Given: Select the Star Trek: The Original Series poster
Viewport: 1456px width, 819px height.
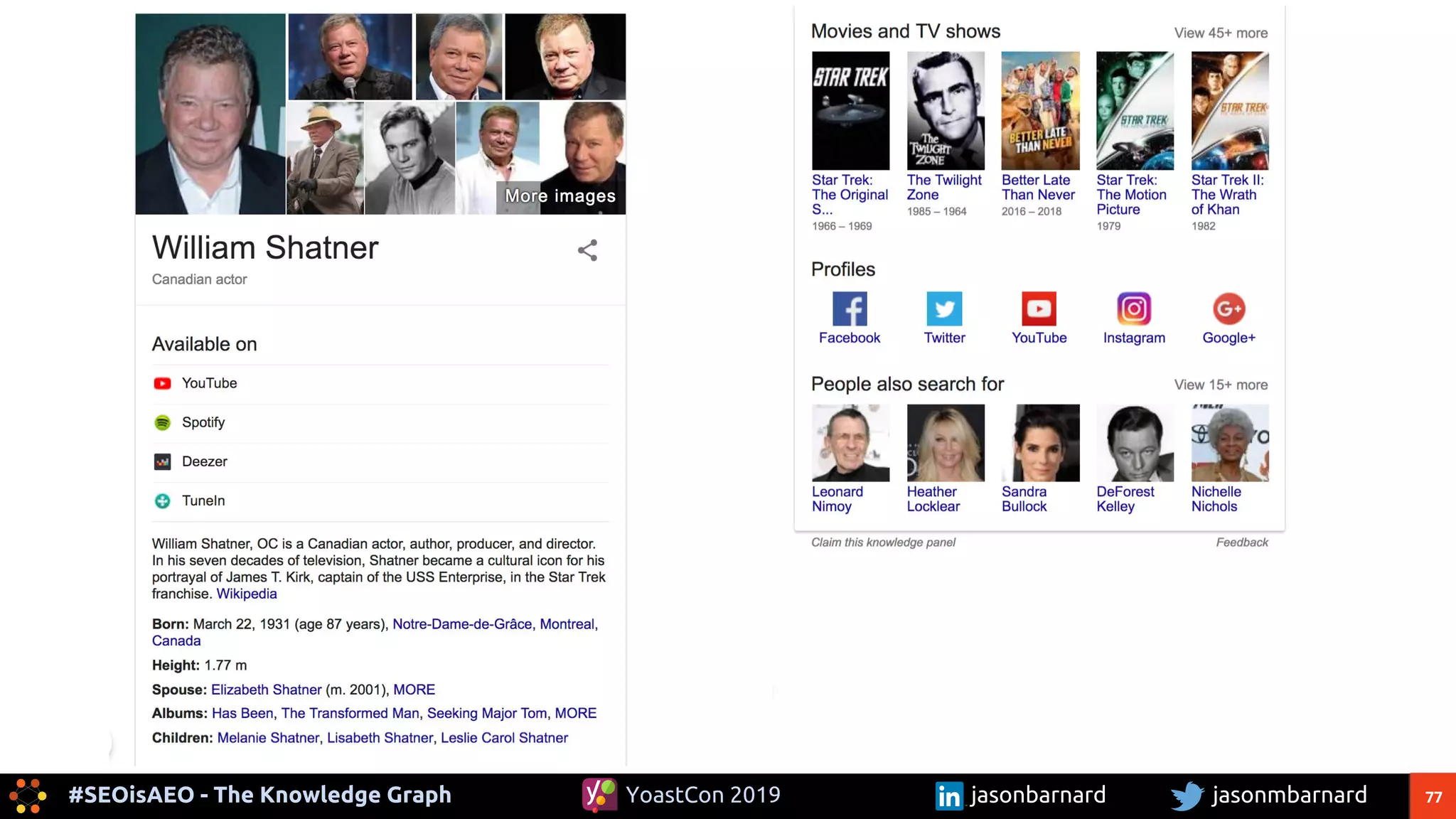Looking at the screenshot, I should click(850, 110).
